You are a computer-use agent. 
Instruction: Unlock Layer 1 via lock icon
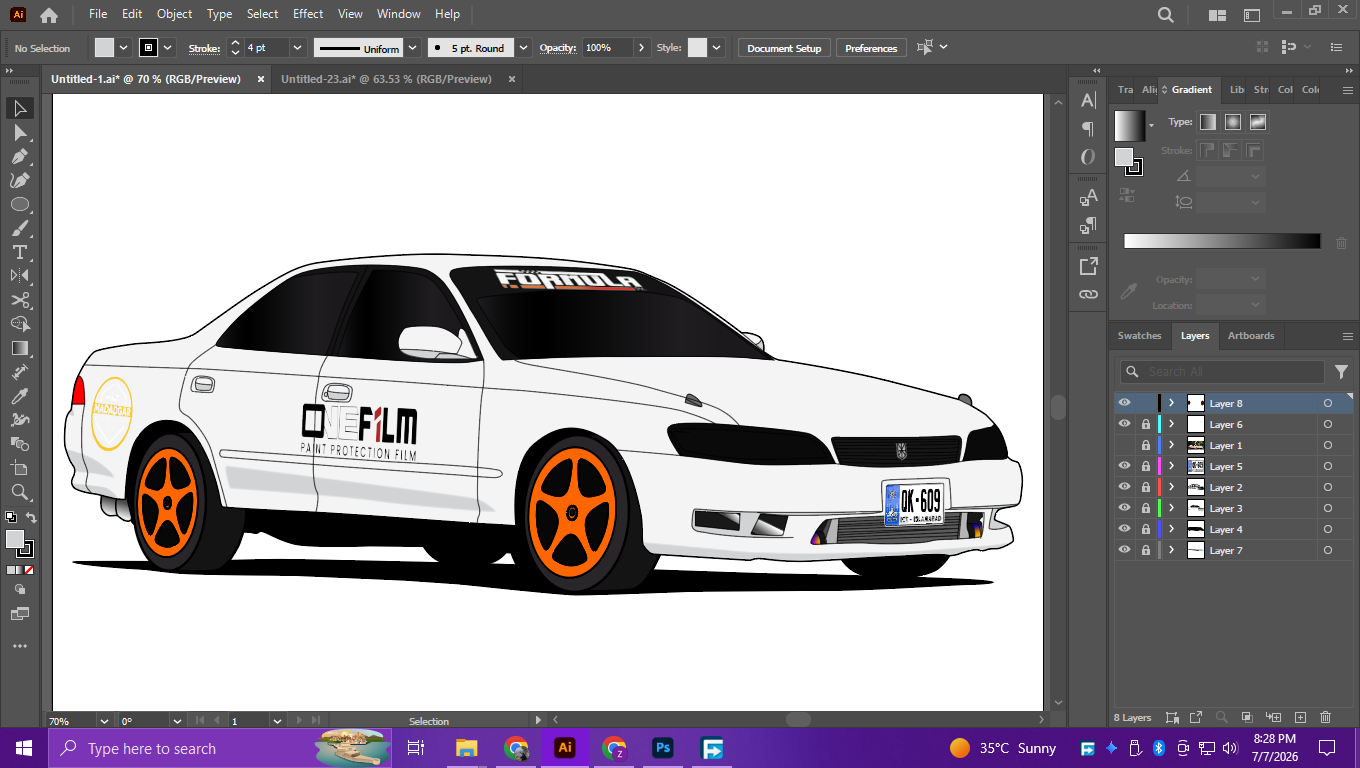(x=1146, y=445)
